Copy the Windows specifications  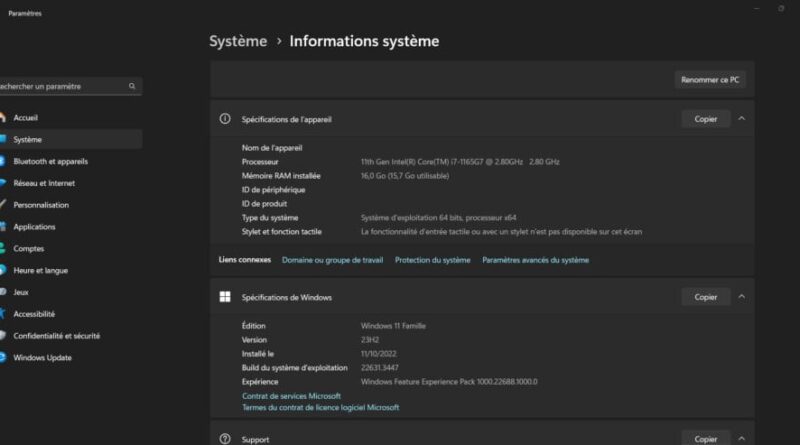[x=706, y=297]
